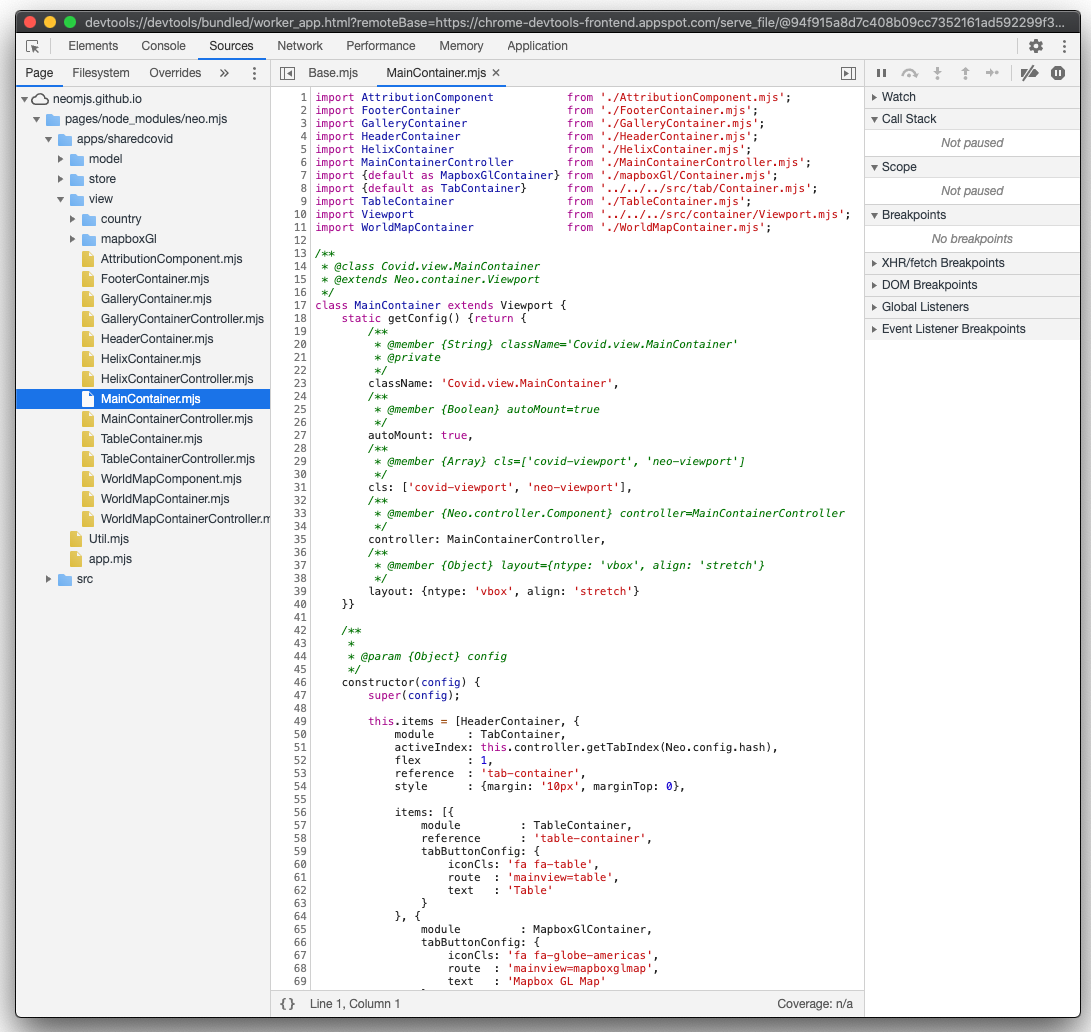
Task: Click the Step over next function call icon
Action: point(910,73)
